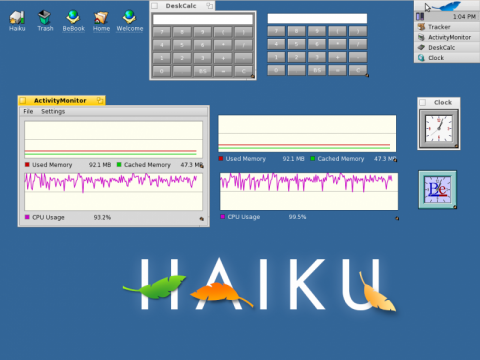Click the desktop CPU graph replicant's handle

coord(397,218)
